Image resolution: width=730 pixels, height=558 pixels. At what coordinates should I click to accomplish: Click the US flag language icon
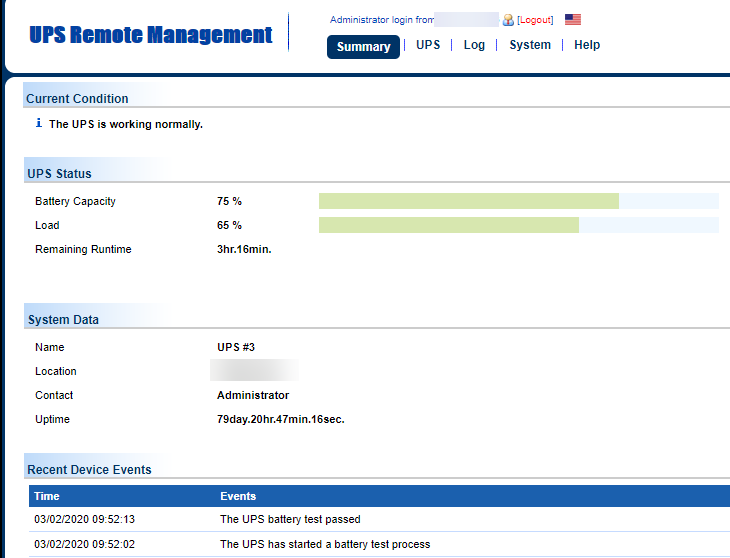[573, 20]
